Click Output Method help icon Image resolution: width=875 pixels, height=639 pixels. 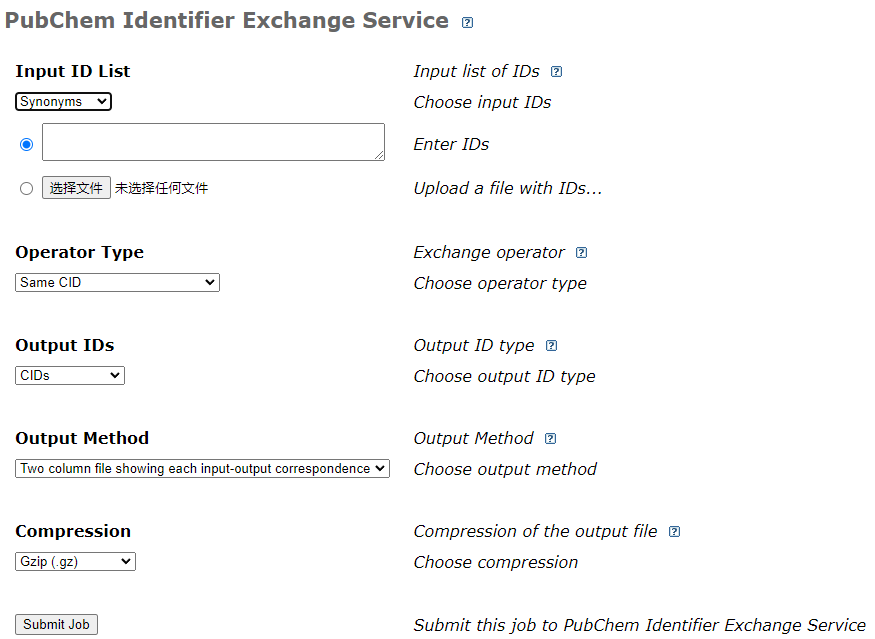point(550,439)
